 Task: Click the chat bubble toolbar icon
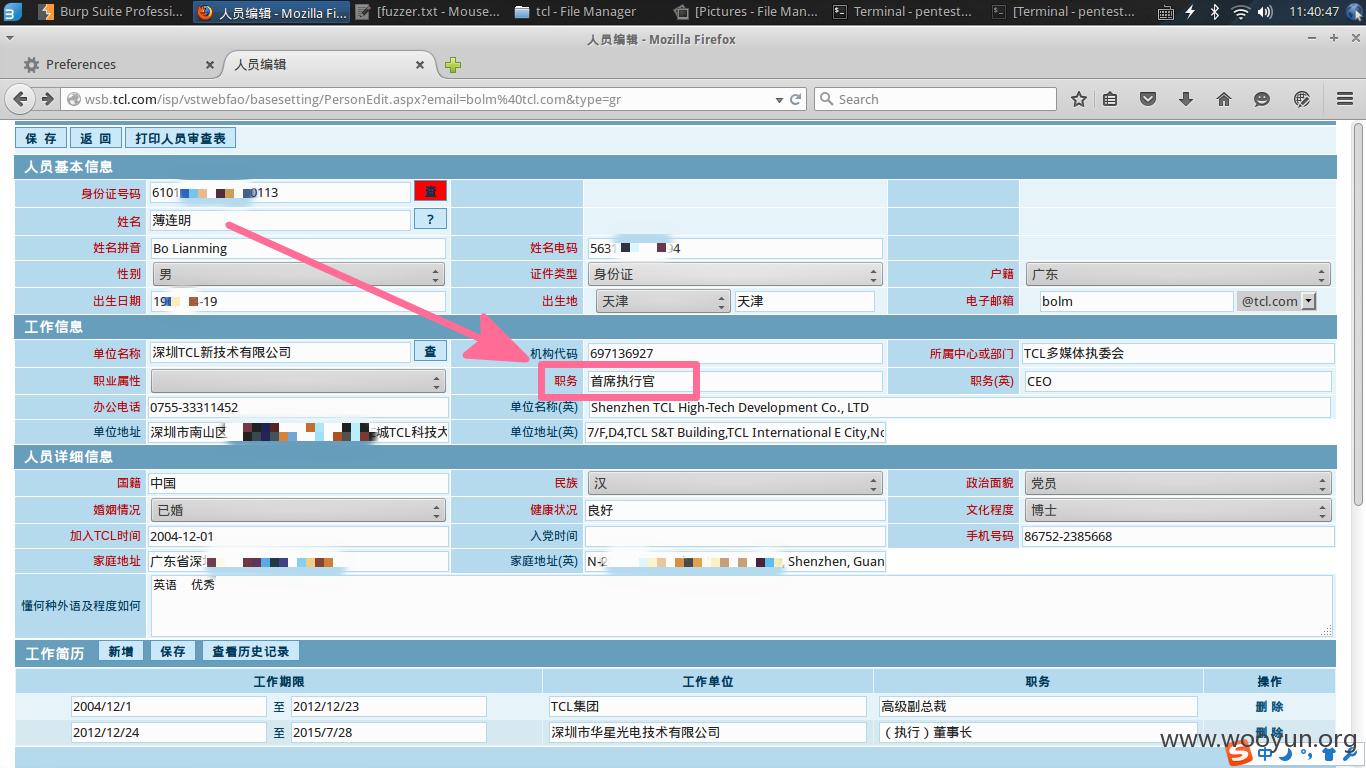coord(1262,99)
